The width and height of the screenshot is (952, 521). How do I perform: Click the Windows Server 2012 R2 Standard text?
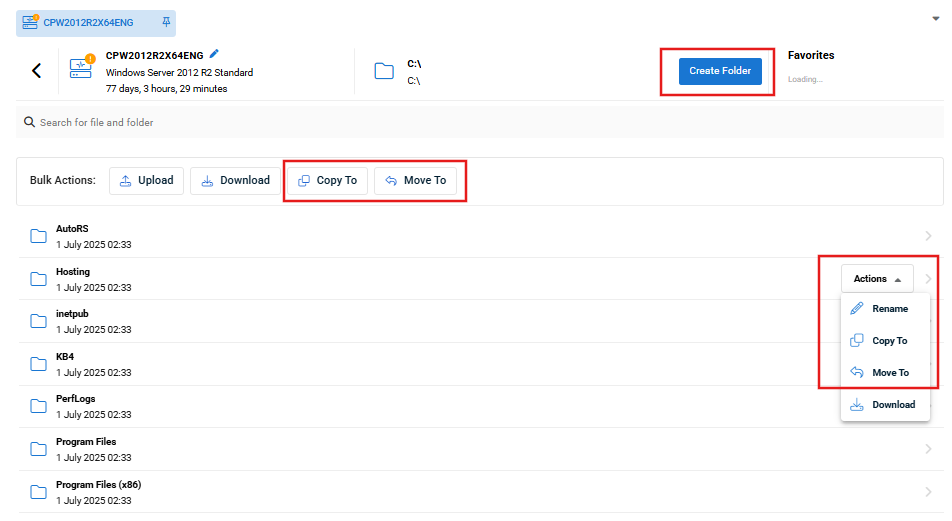[179, 72]
